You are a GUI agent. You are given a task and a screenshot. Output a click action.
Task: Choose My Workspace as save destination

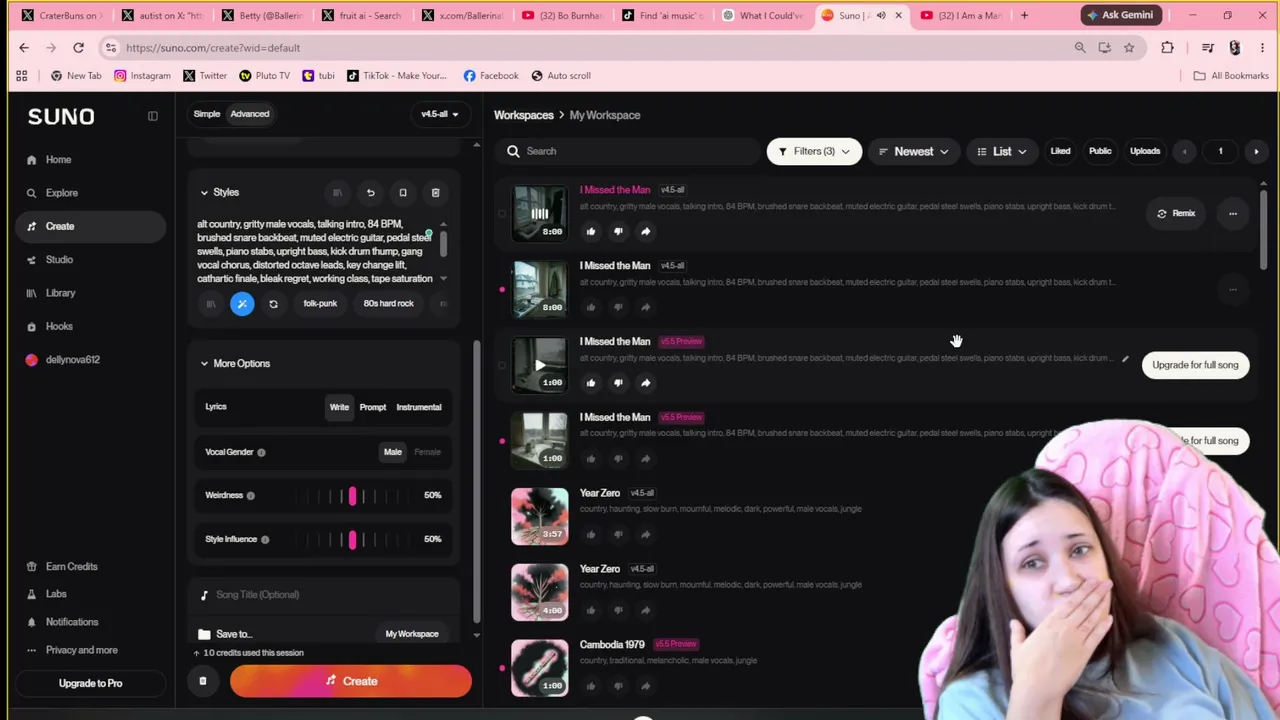tap(412, 634)
